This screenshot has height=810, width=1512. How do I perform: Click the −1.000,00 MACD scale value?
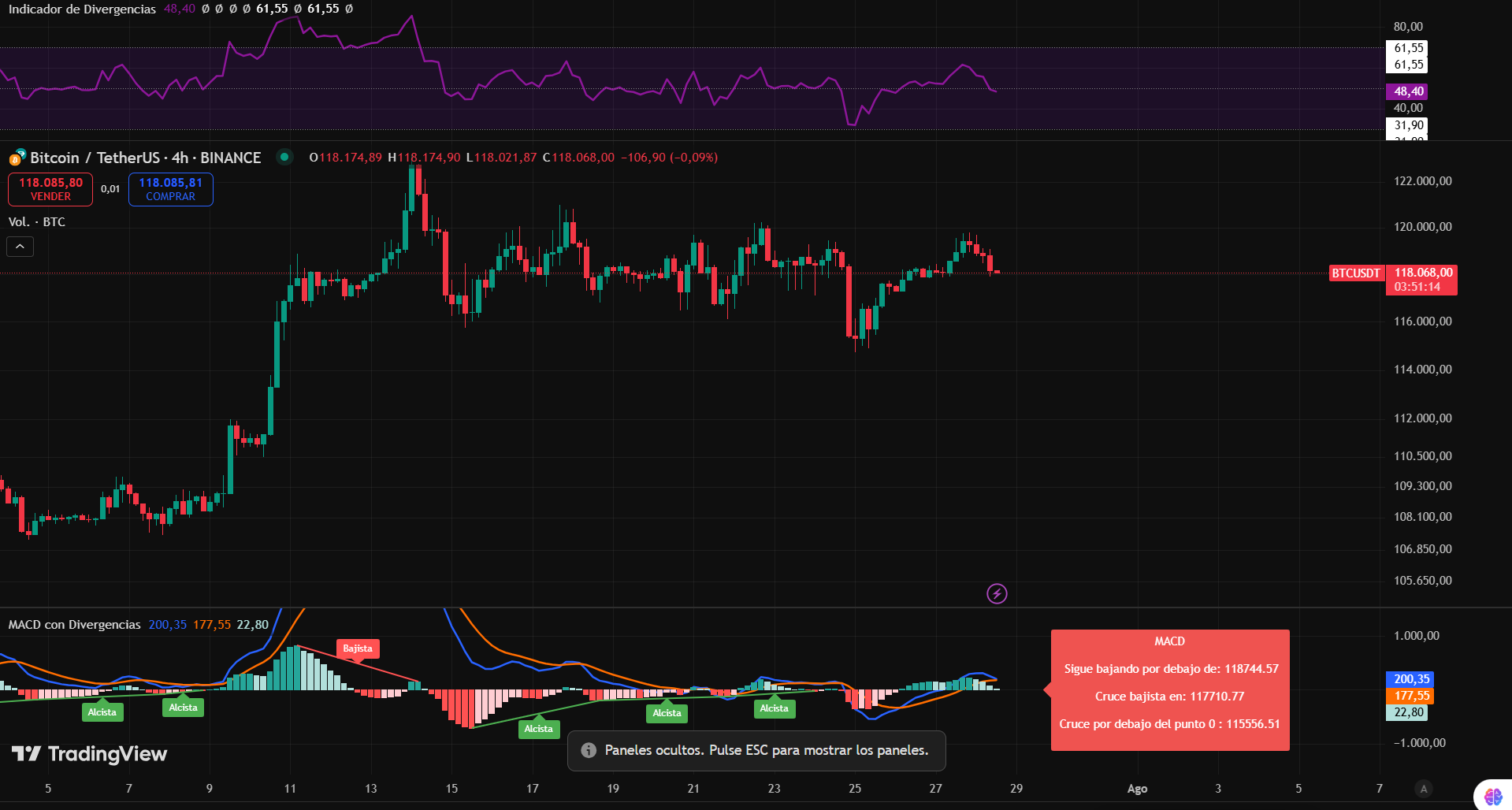point(1419,743)
